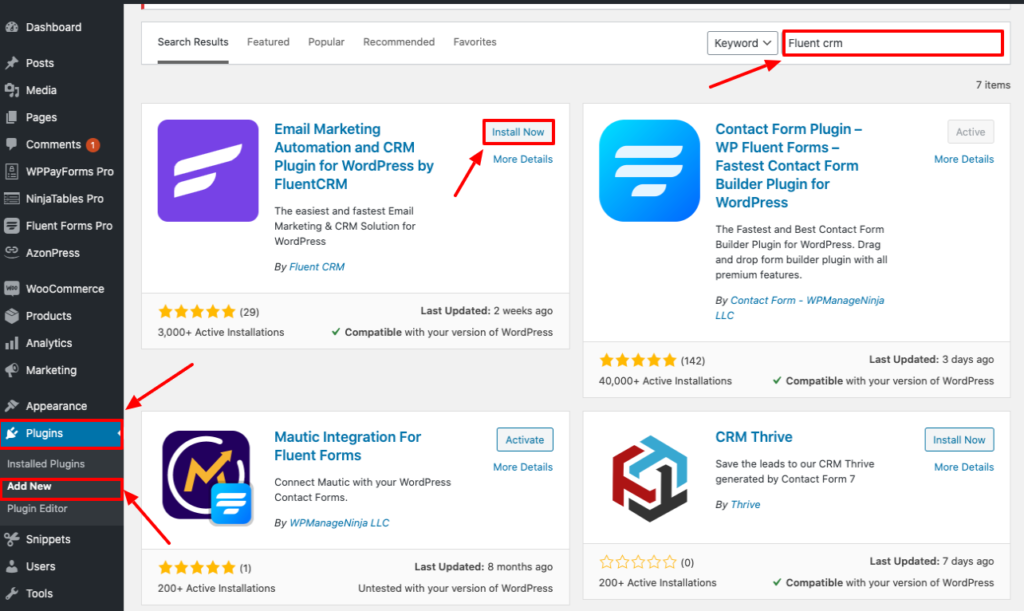Viewport: 1024px width, 611px height.
Task: Click the plugin search field containing Fluent crm
Action: [893, 43]
